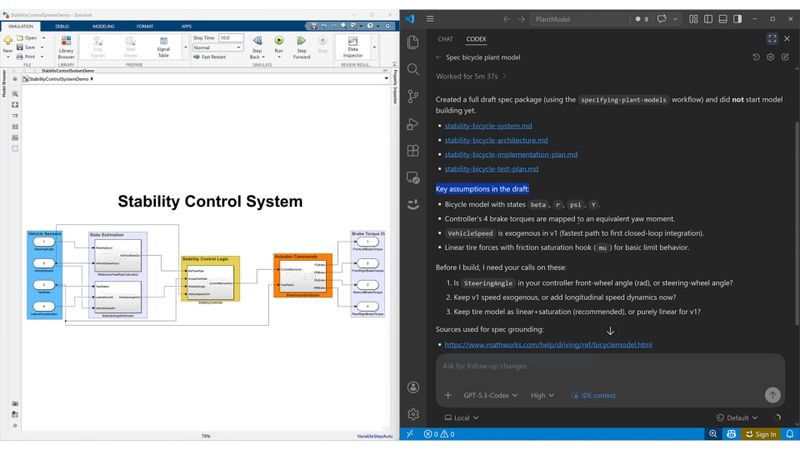Expand Worked for 5m 37s details
Screen dimensions: 800x450
(471, 76)
